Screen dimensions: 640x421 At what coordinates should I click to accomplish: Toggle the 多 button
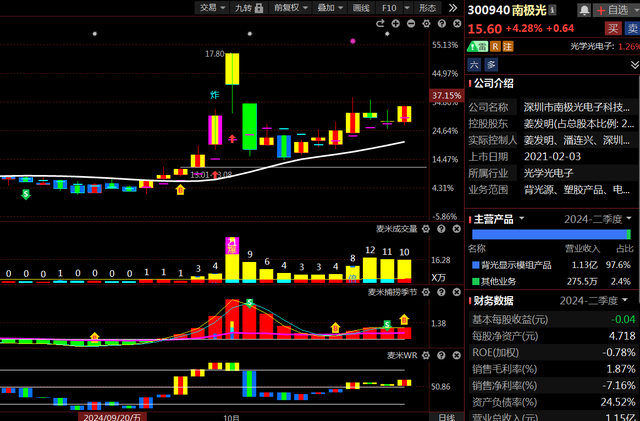point(491,64)
